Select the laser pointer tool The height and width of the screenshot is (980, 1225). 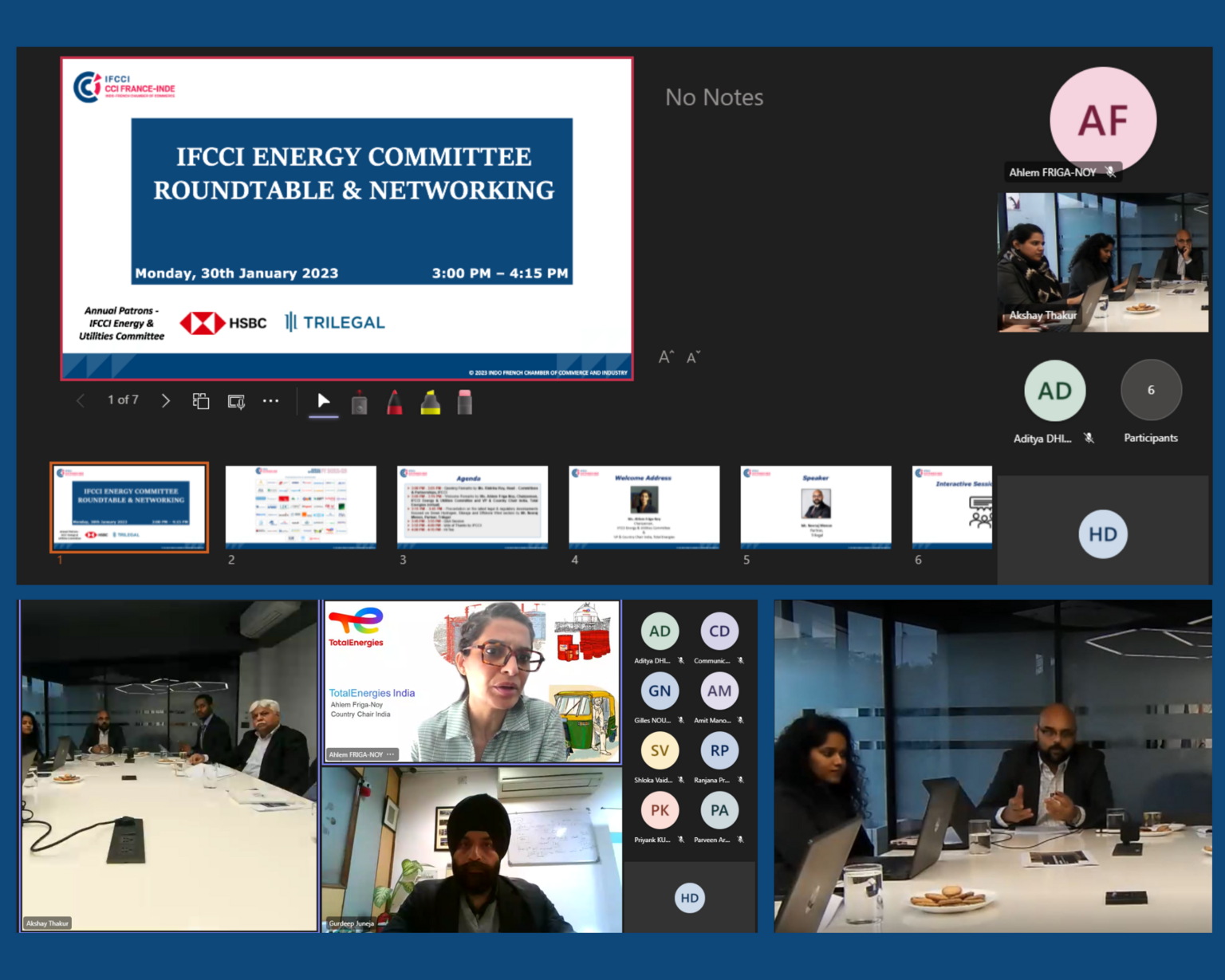[360, 403]
